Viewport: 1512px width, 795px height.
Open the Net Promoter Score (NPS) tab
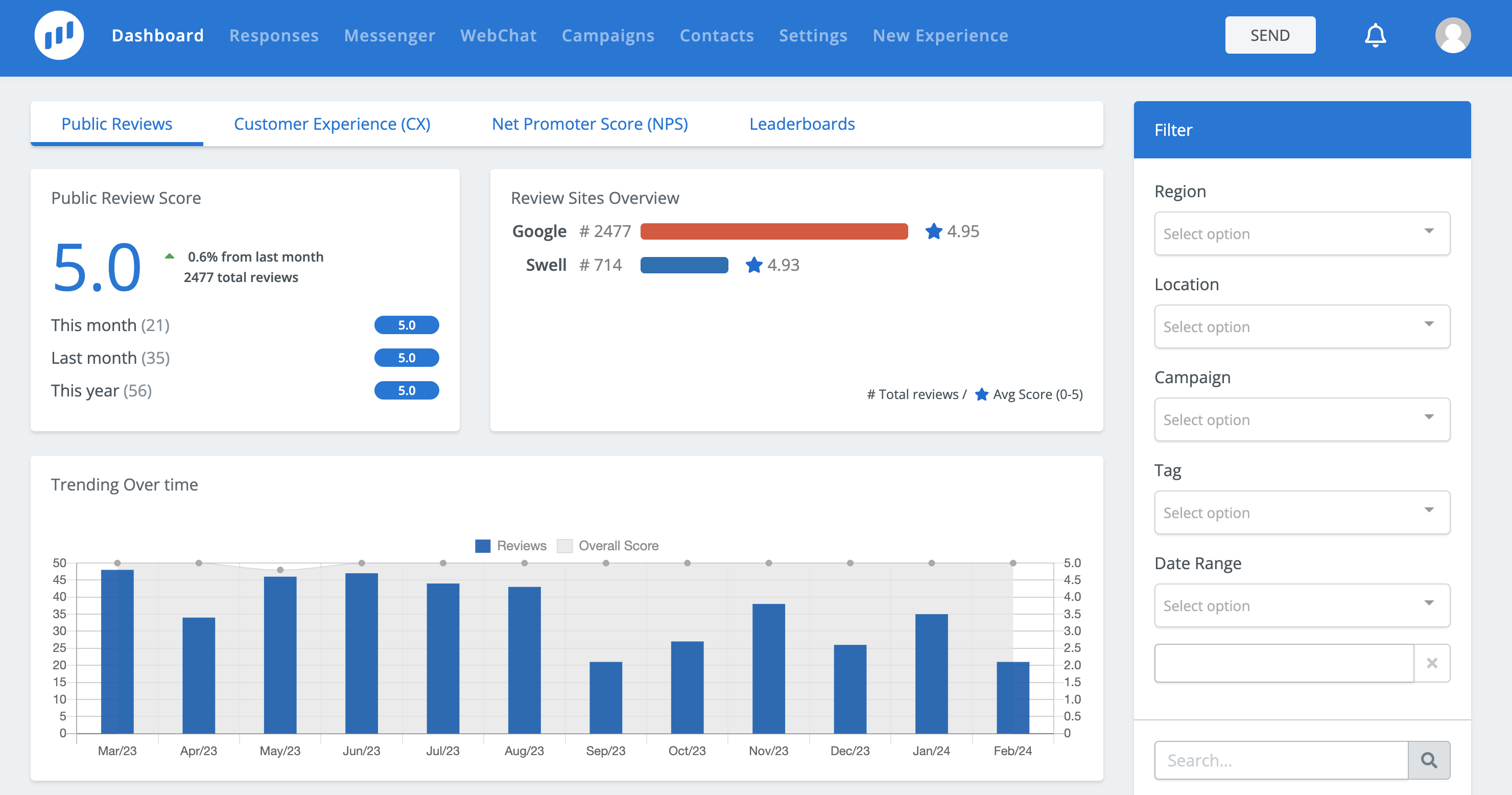[590, 124]
